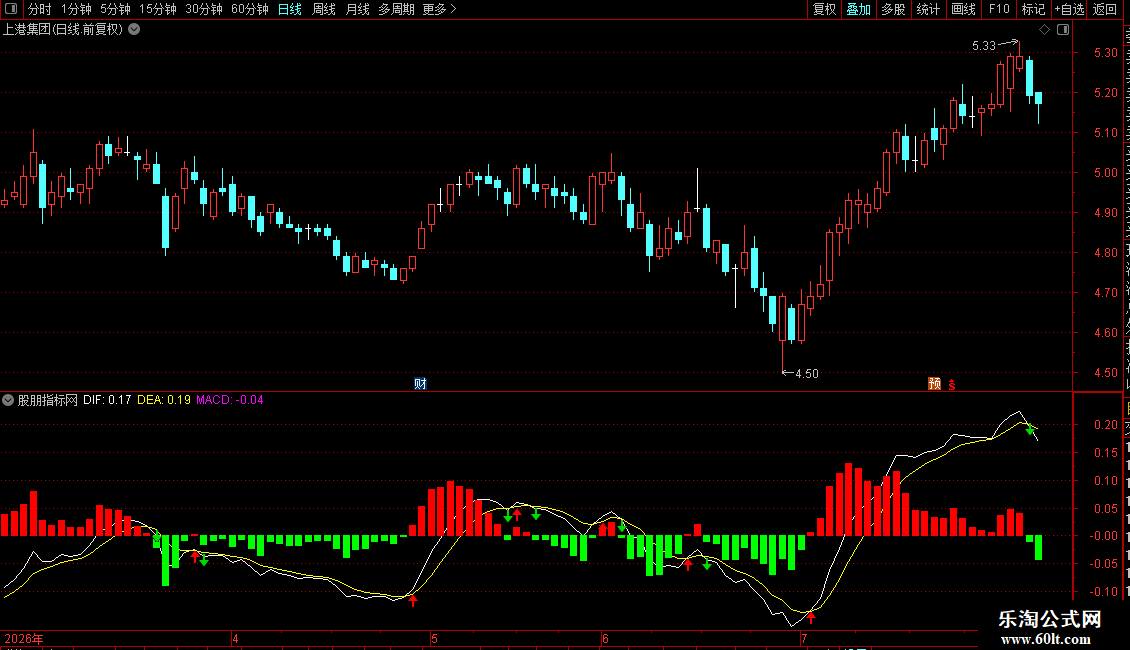
Task: Click the 财 financial report marker
Action: coord(420,383)
